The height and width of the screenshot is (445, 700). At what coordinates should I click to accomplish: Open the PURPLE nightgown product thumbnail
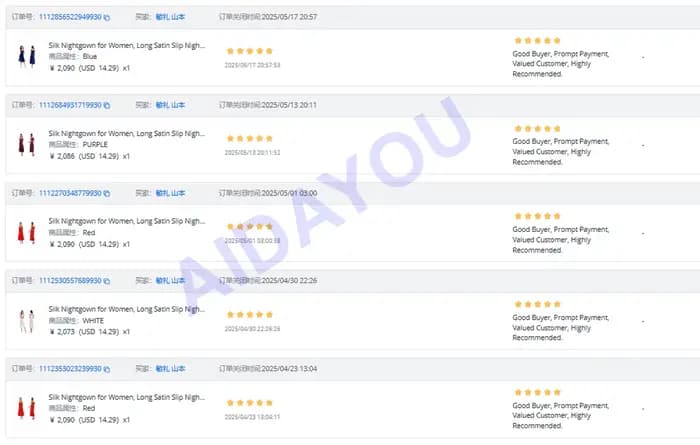point(27,144)
